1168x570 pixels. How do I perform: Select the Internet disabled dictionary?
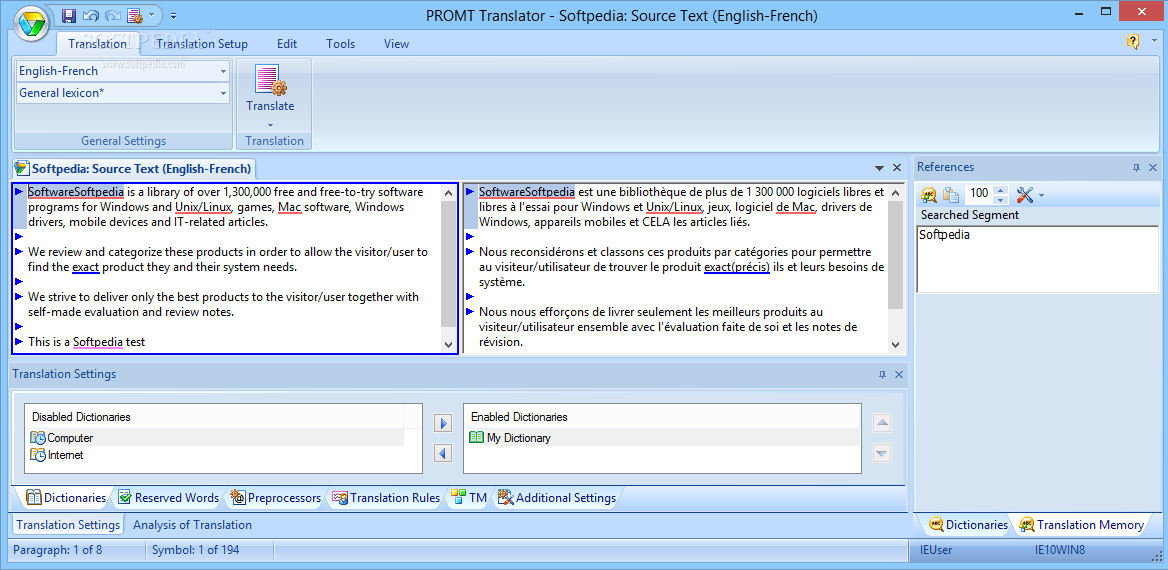coord(57,455)
